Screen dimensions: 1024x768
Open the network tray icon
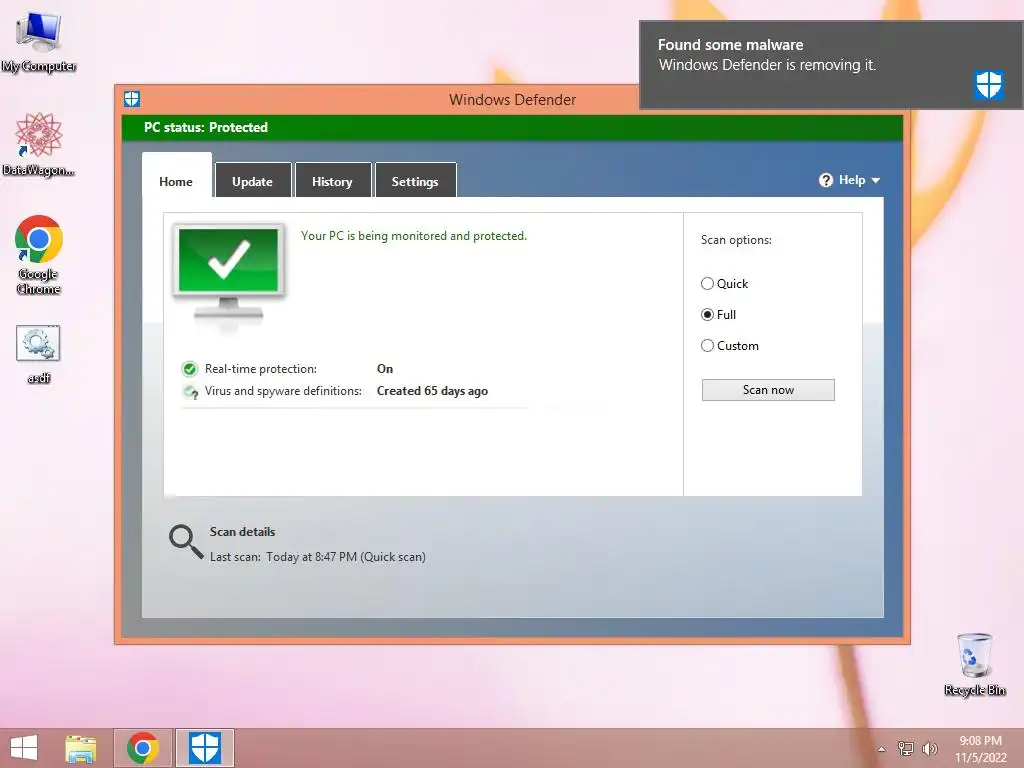(x=906, y=748)
